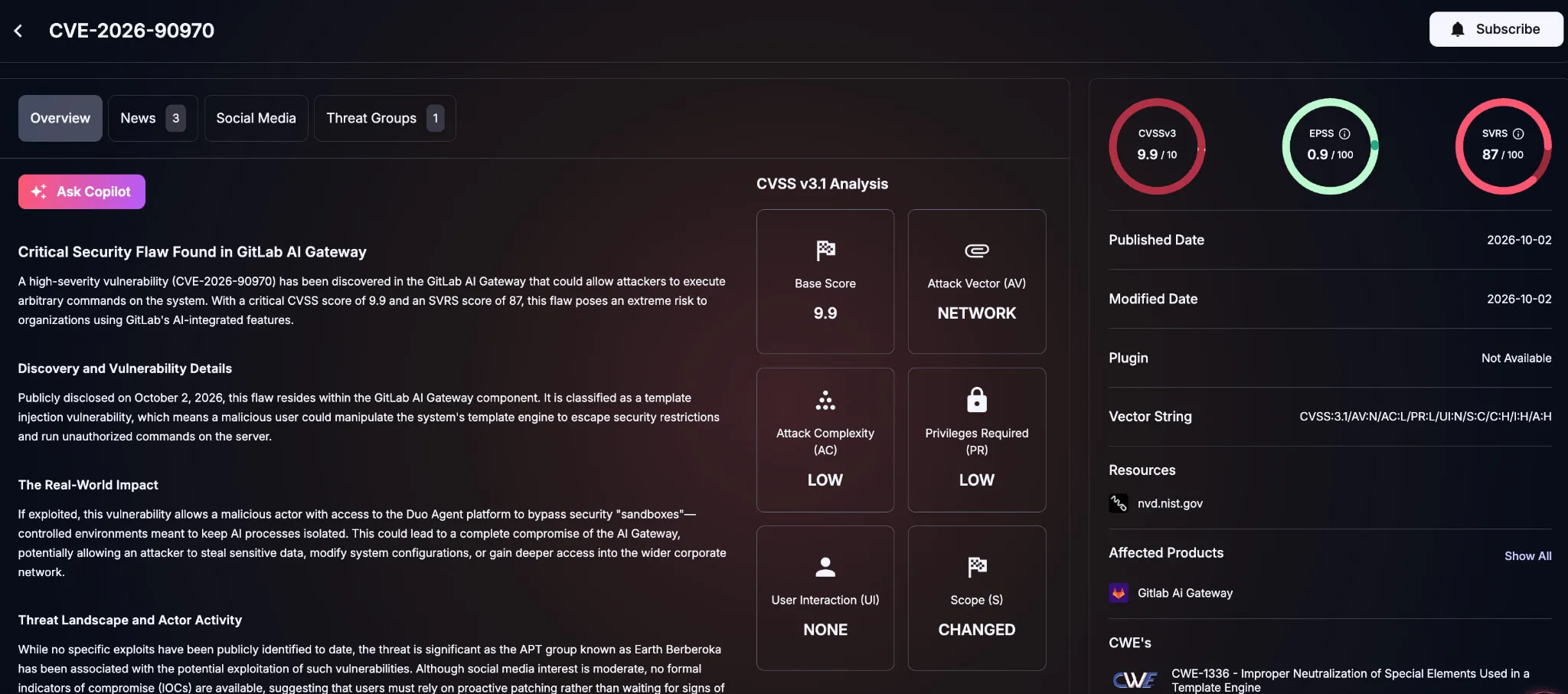Click the Published Date value 2026-10-02
1568x694 pixels.
click(x=1519, y=240)
